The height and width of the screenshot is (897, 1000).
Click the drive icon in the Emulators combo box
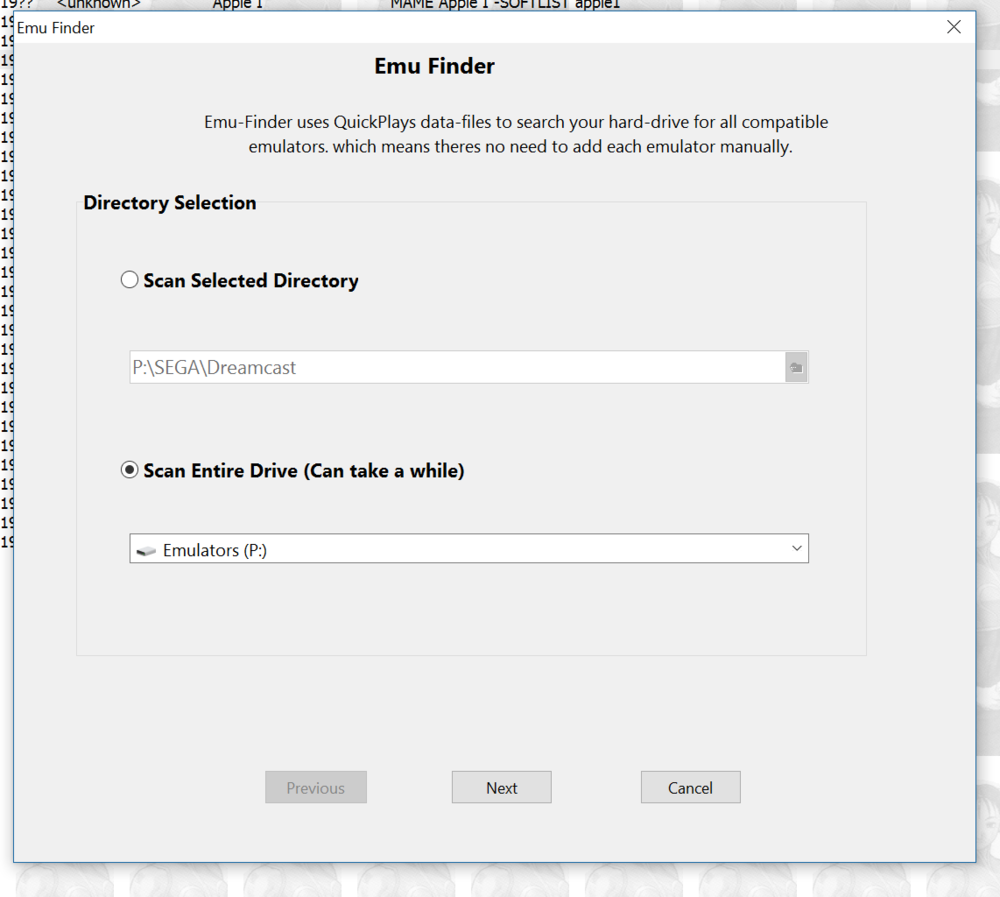point(146,551)
